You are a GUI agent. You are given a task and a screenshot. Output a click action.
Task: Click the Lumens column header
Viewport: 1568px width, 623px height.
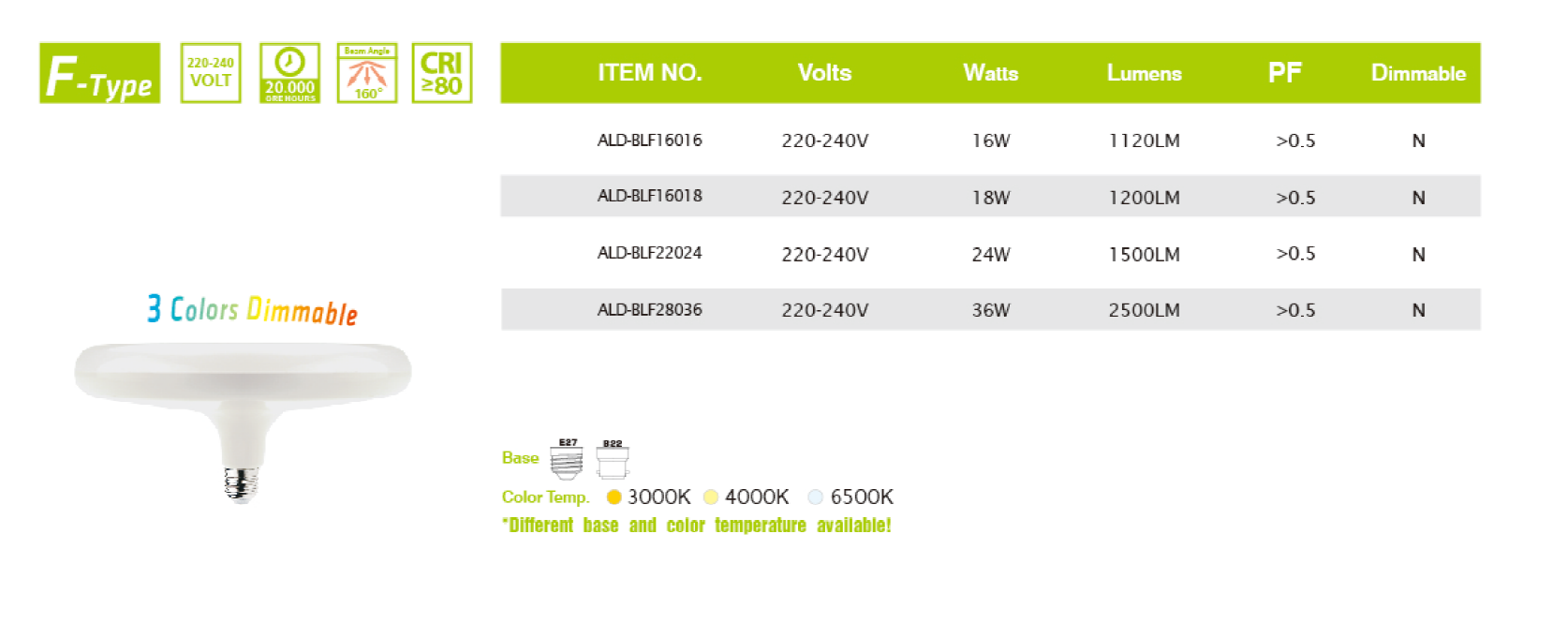(1144, 73)
